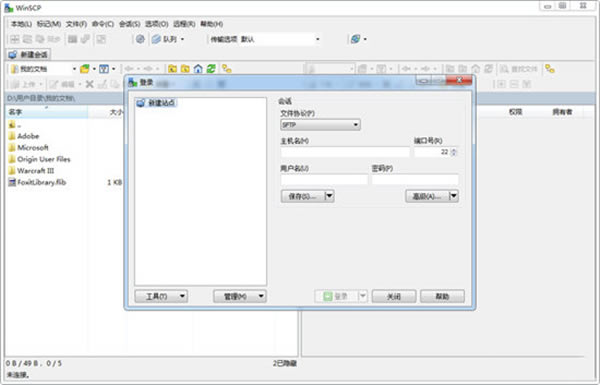Open the 远程(R) menu
This screenshot has width=600, height=385.
184,24
